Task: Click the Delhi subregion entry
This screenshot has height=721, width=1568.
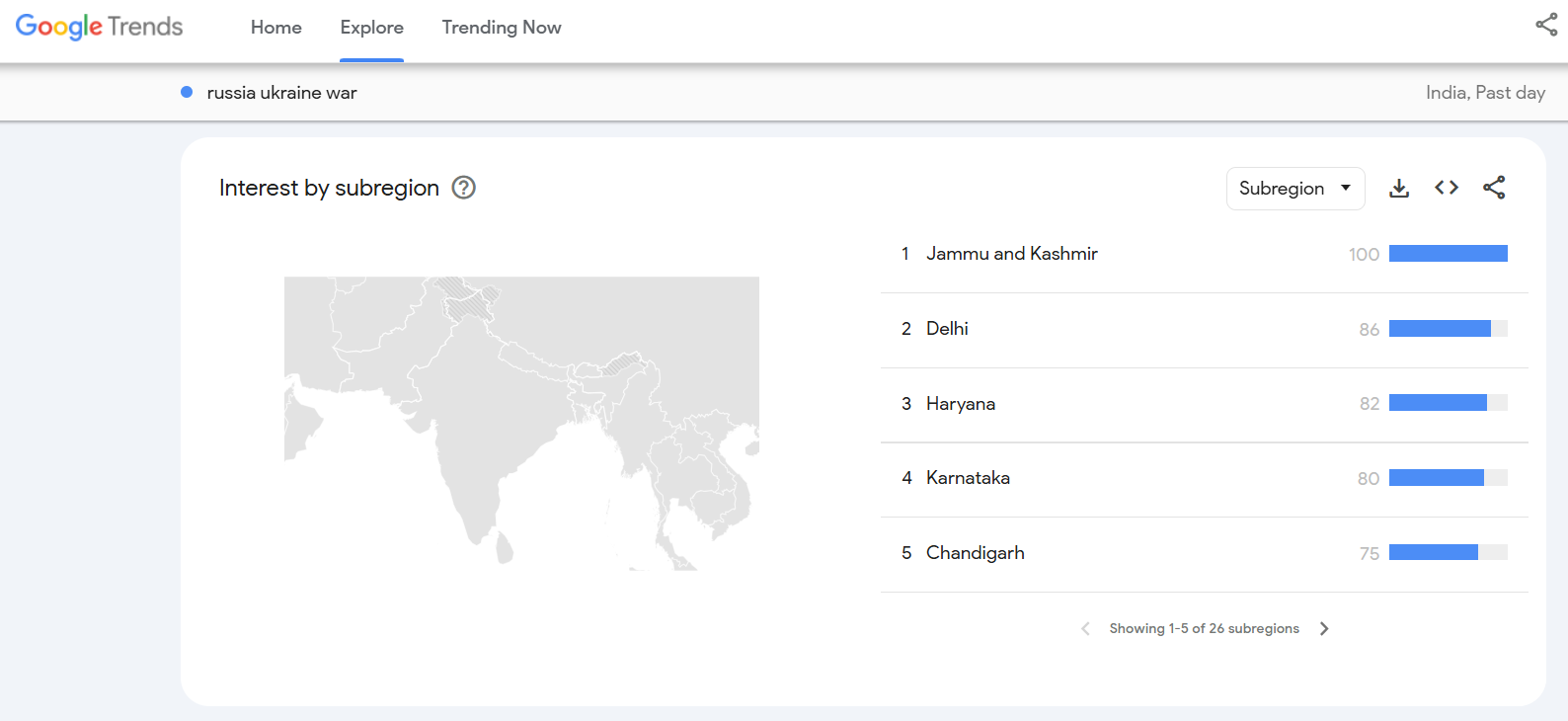Action: [x=947, y=329]
